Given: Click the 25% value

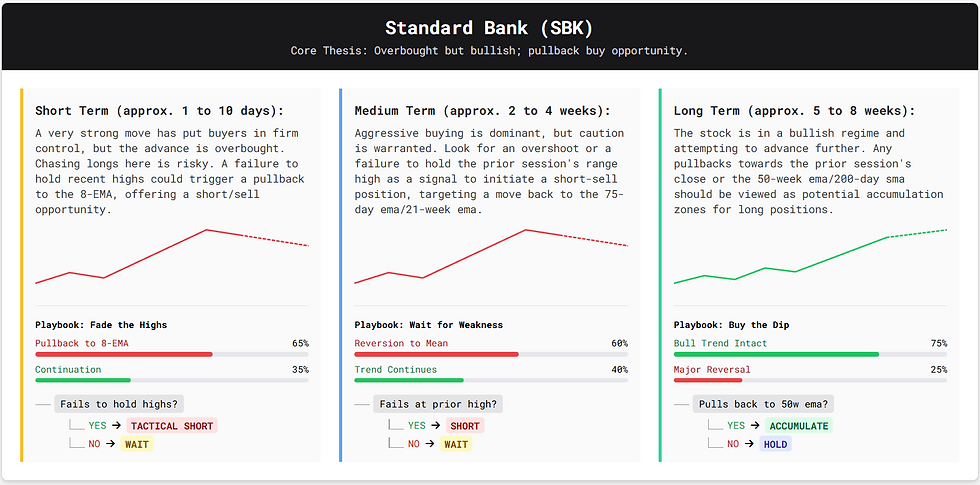Looking at the screenshot, I should click(939, 369).
